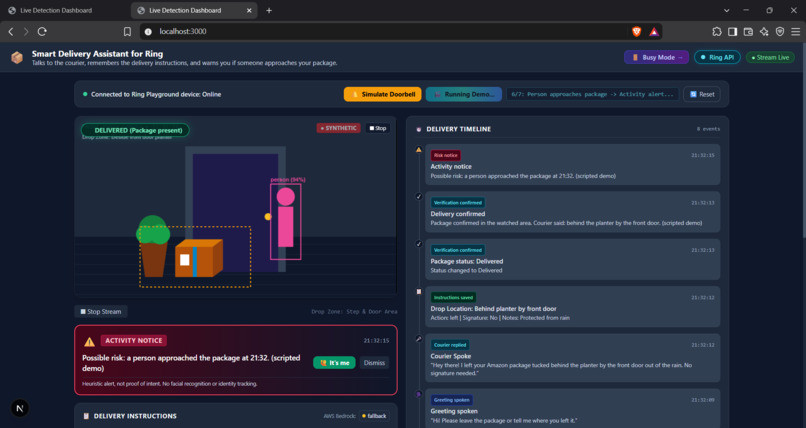Click the DELIVERED package present badge
Viewport: 806px width, 428px height.
[x=135, y=130]
